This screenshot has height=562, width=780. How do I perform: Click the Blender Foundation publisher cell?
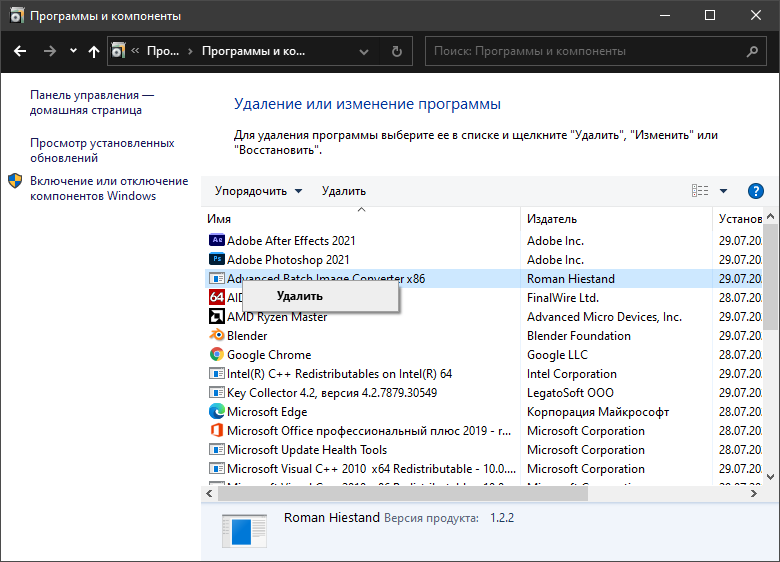click(579, 336)
